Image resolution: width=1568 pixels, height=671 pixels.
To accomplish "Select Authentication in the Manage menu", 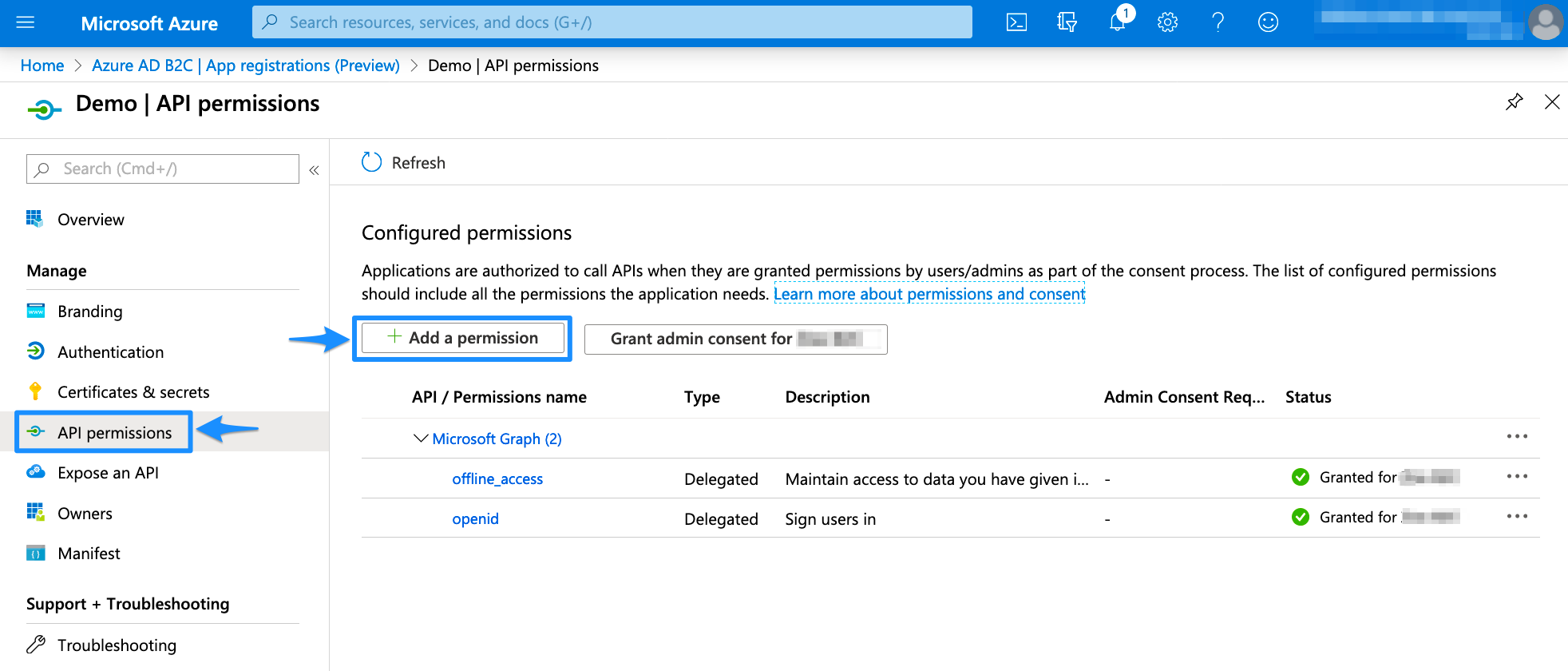I will point(110,352).
